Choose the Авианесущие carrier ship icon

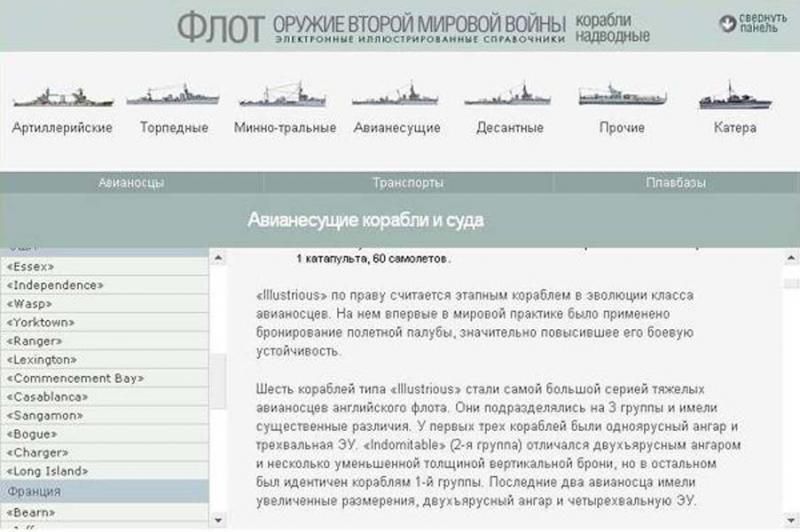384,97
